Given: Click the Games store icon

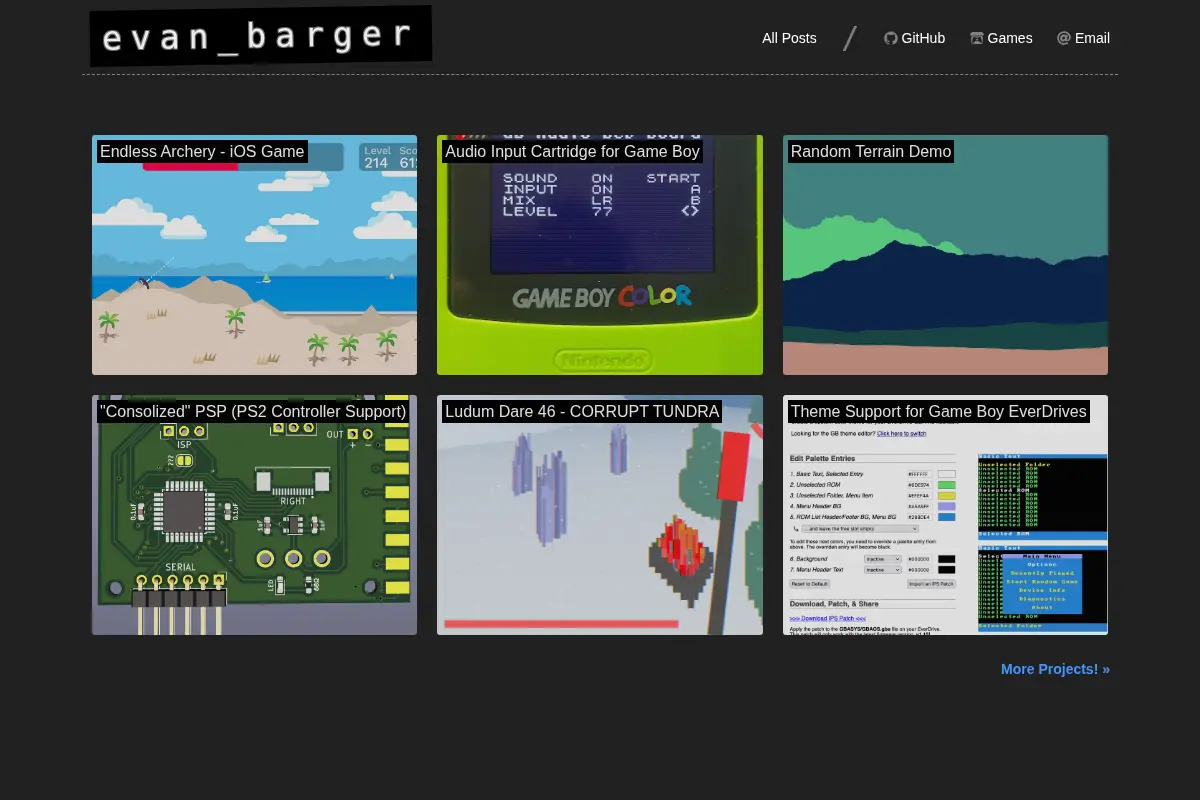Looking at the screenshot, I should pos(977,38).
